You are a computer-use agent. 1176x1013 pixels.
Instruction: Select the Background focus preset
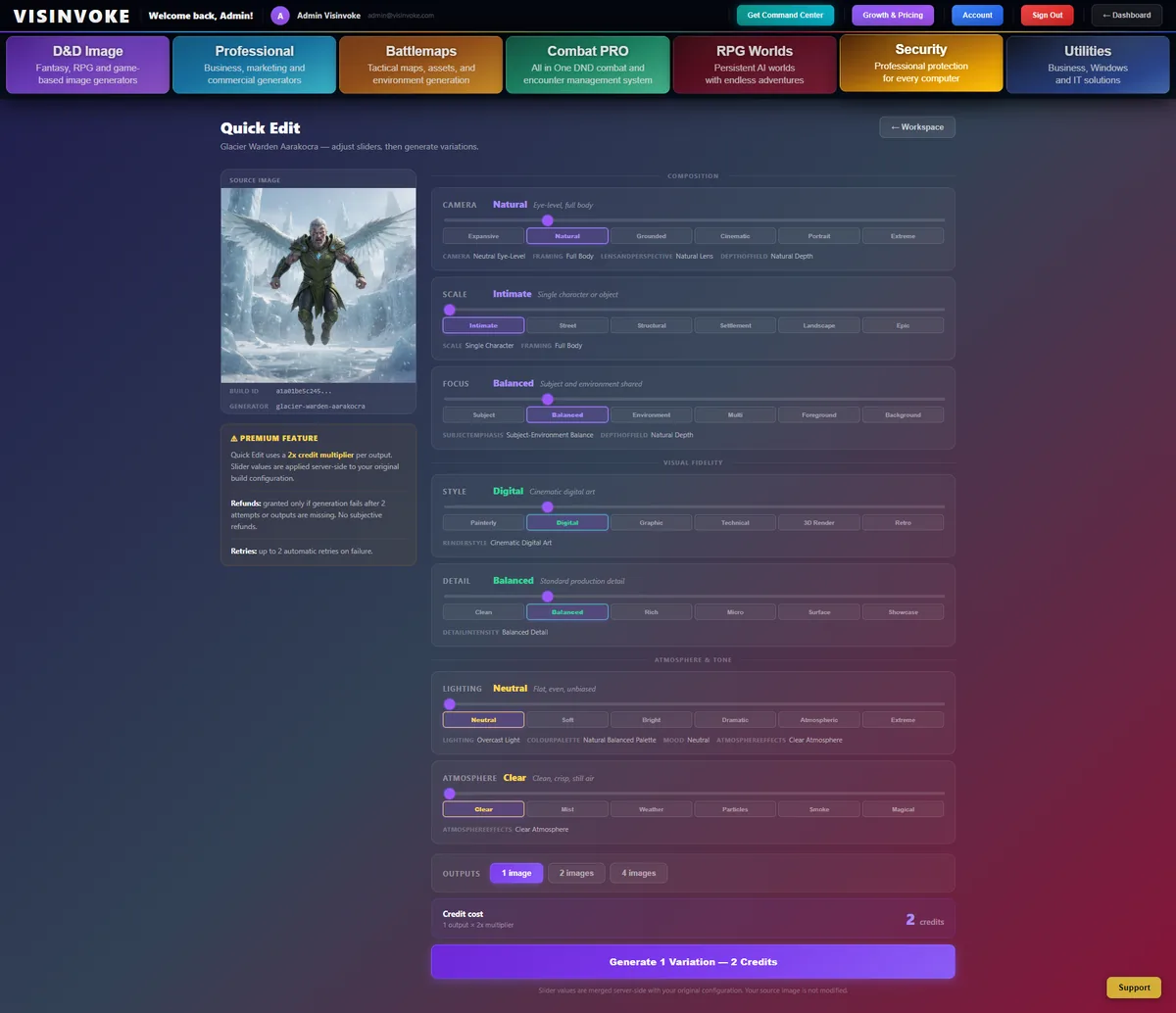tap(904, 414)
